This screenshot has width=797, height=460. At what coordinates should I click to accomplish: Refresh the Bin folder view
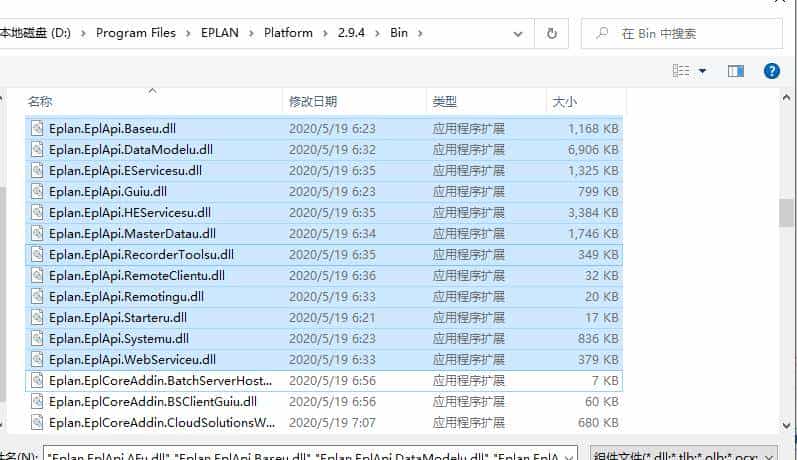click(x=551, y=34)
